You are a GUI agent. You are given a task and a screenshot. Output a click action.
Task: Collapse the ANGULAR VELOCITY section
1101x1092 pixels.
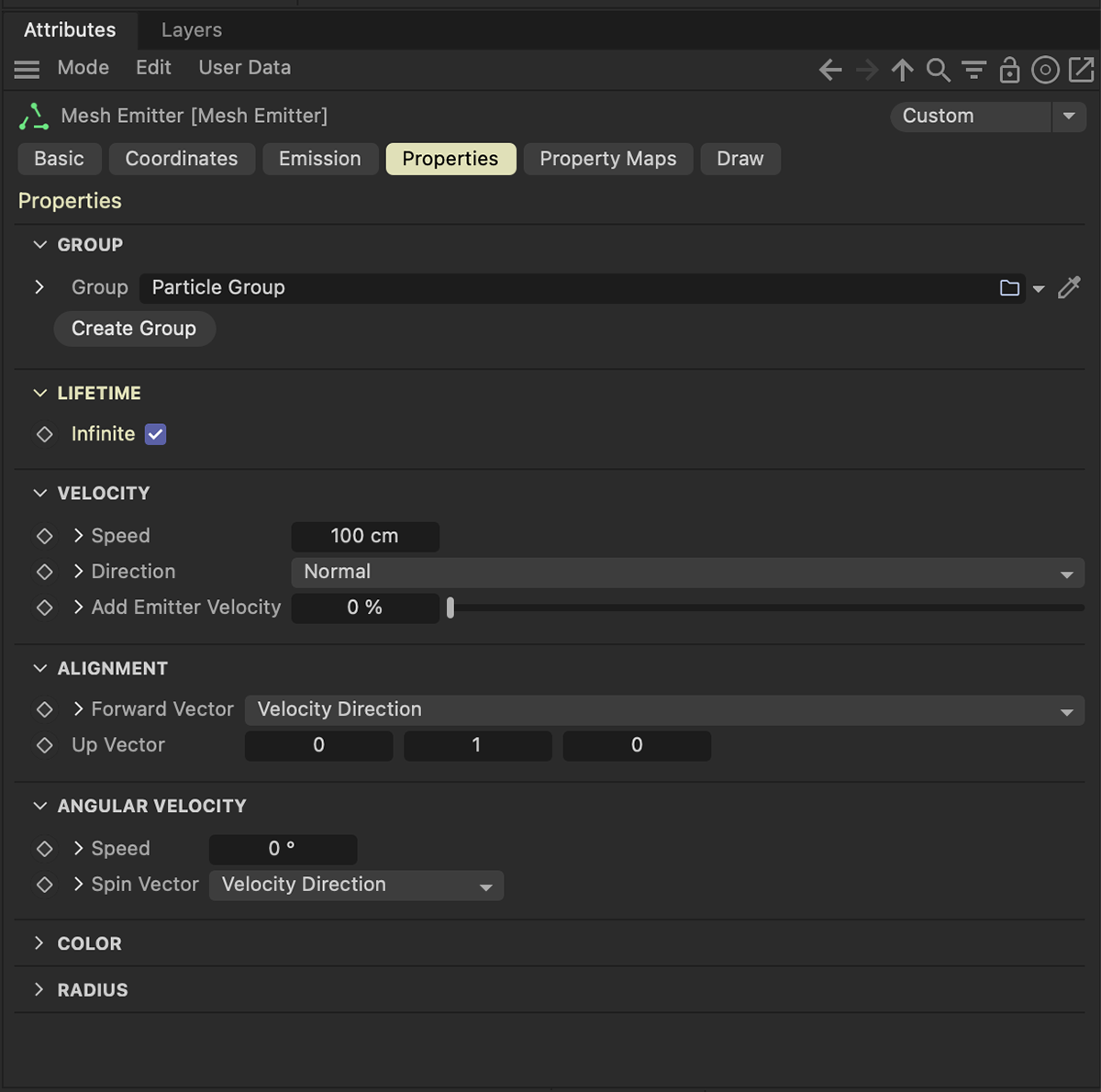[39, 806]
